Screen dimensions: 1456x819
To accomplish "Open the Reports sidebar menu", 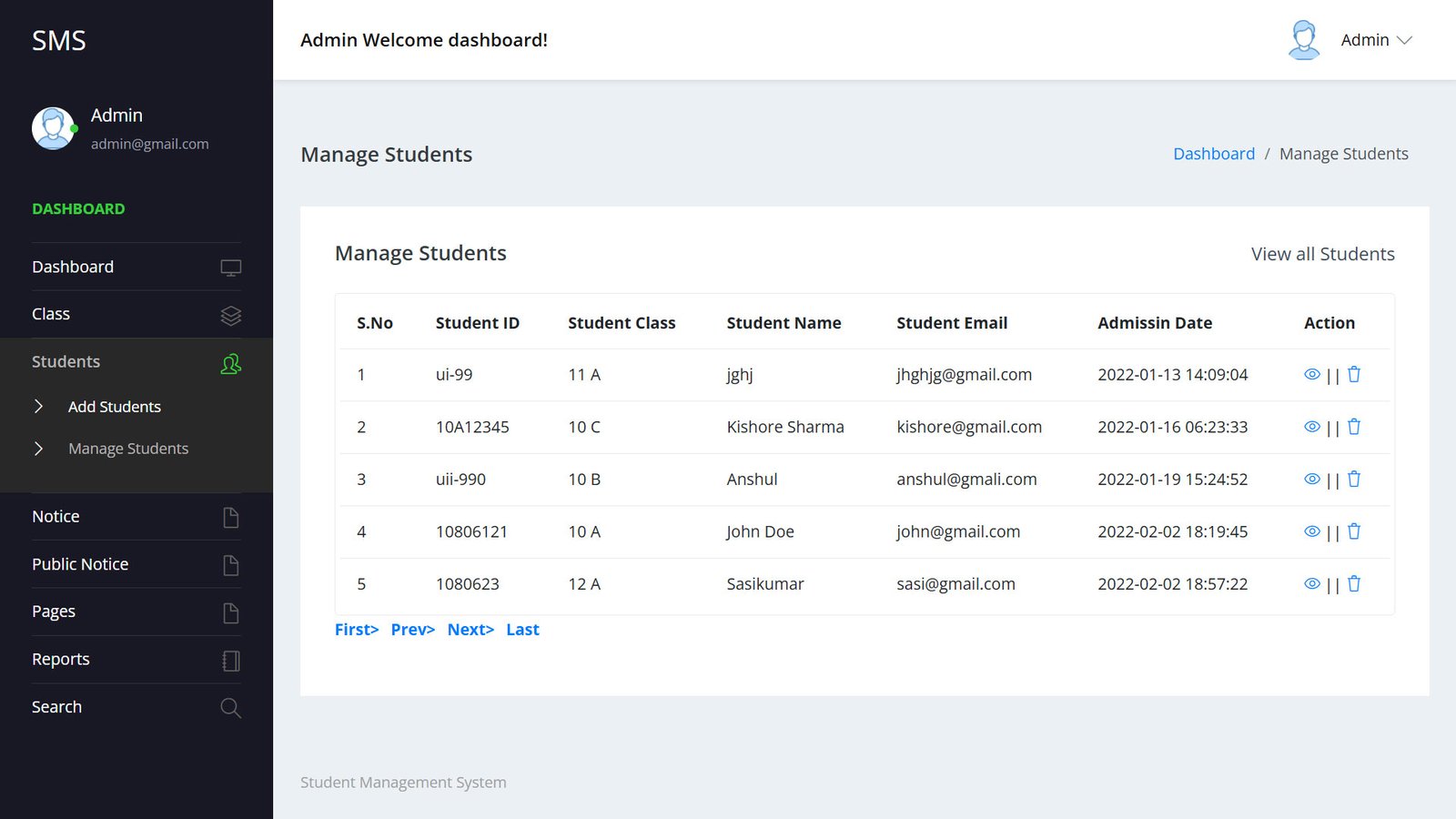I will point(136,659).
